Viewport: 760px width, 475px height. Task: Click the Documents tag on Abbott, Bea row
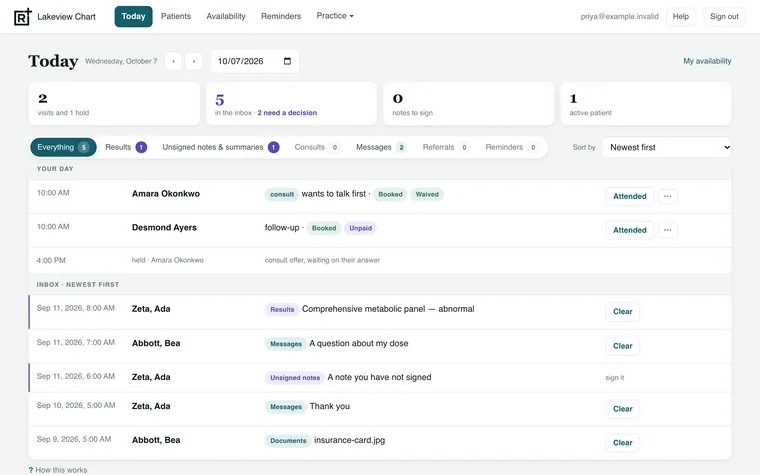[x=288, y=441]
